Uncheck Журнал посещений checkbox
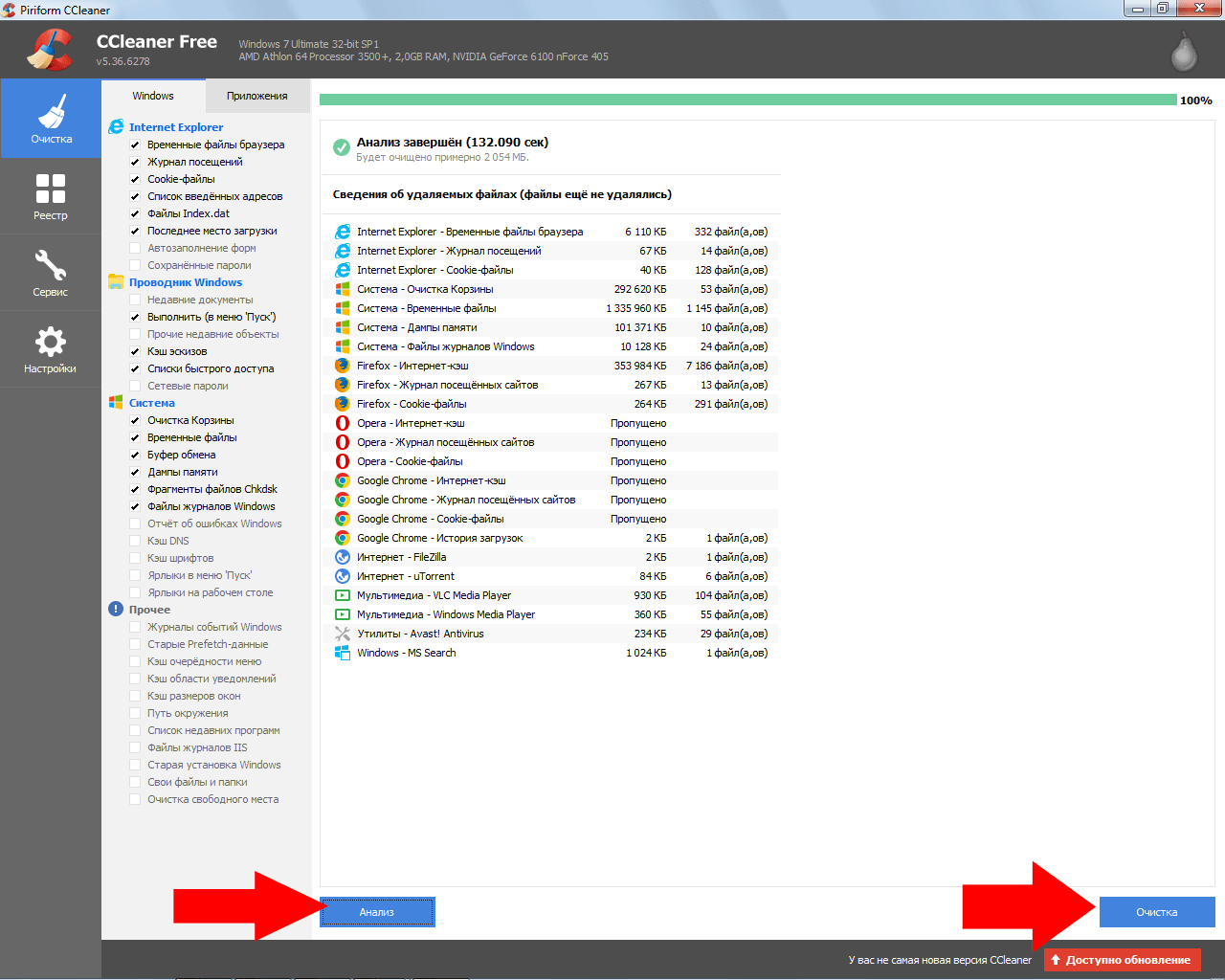This screenshot has width=1225, height=980. coord(135,162)
